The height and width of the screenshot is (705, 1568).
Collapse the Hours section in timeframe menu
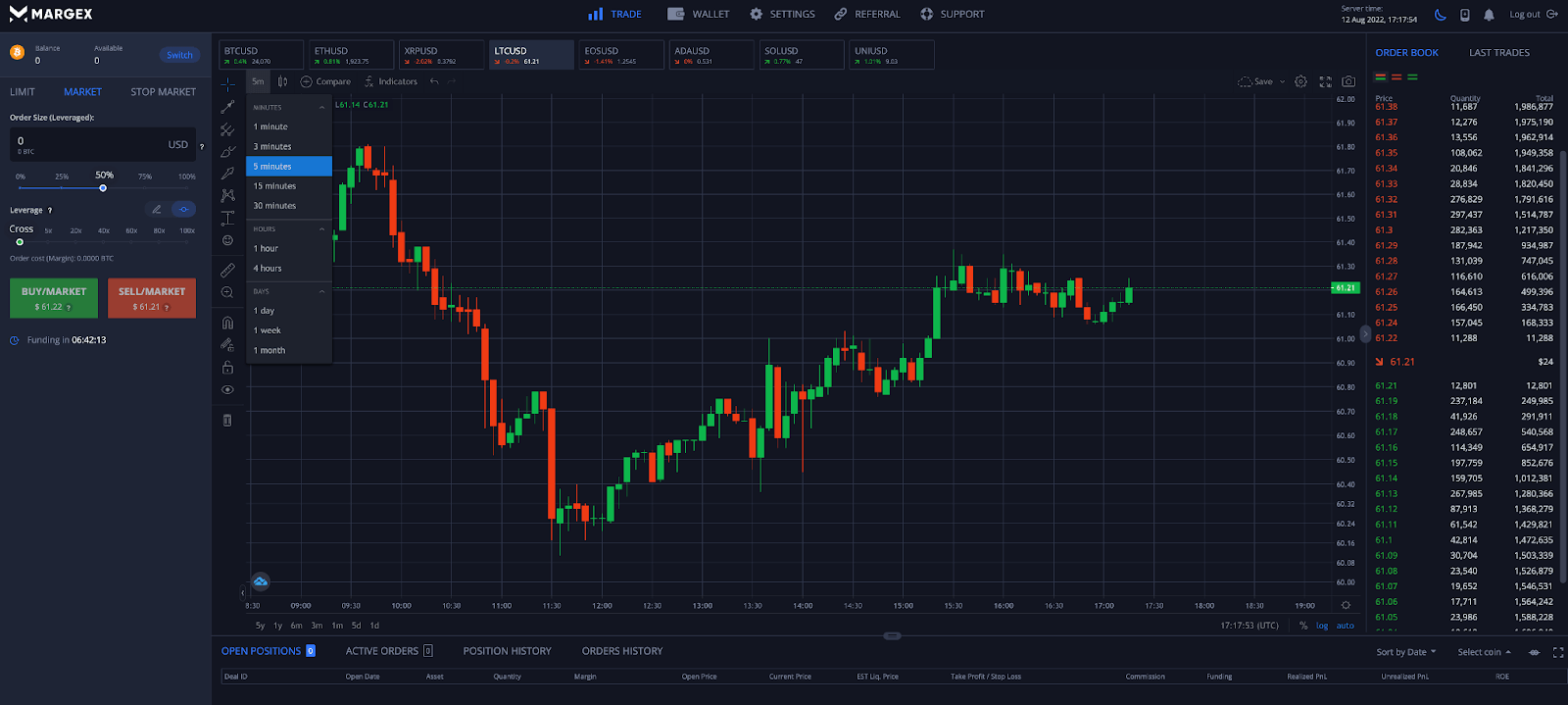(x=321, y=229)
